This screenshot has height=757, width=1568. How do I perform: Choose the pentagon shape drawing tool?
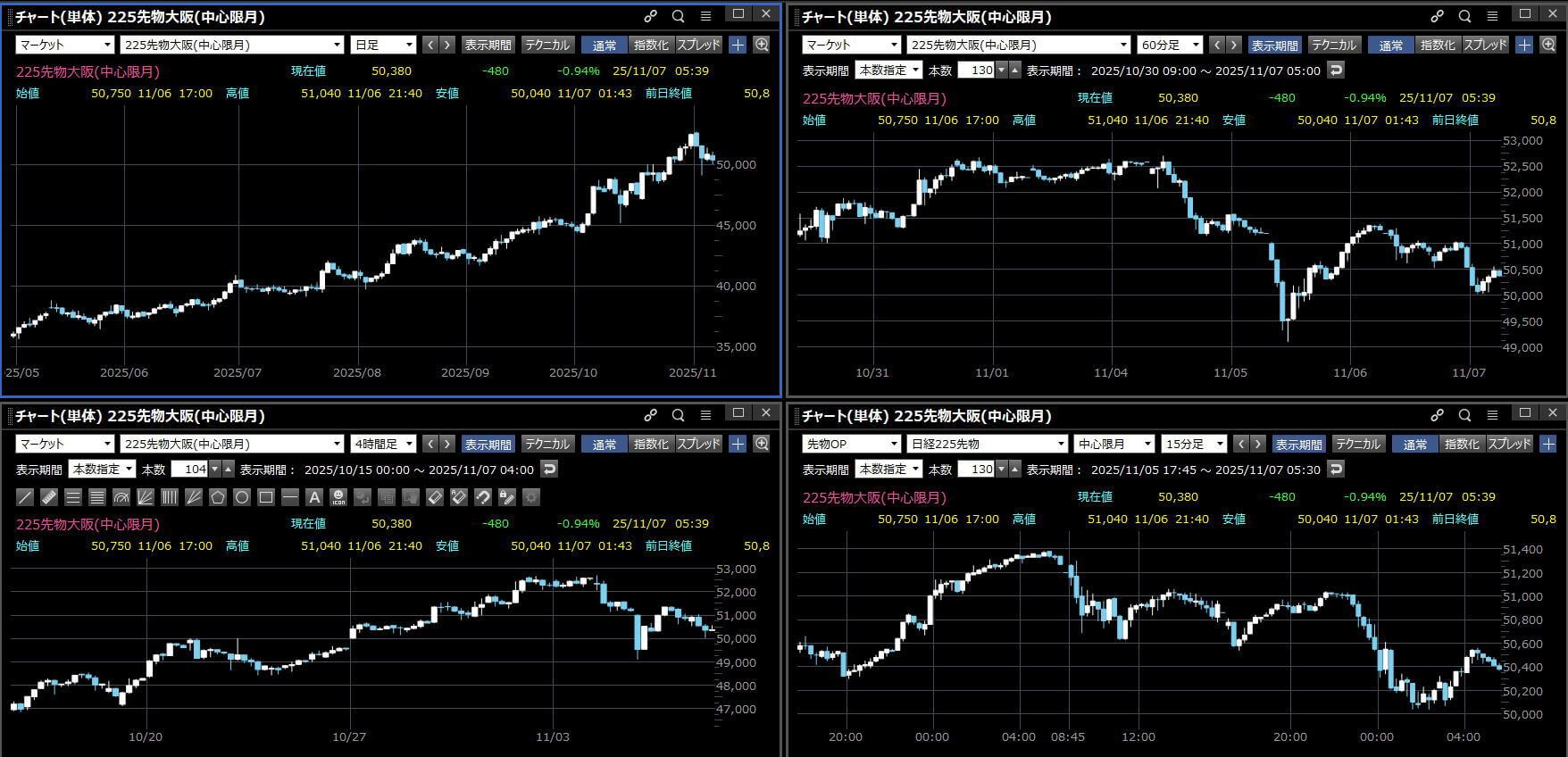click(x=217, y=497)
